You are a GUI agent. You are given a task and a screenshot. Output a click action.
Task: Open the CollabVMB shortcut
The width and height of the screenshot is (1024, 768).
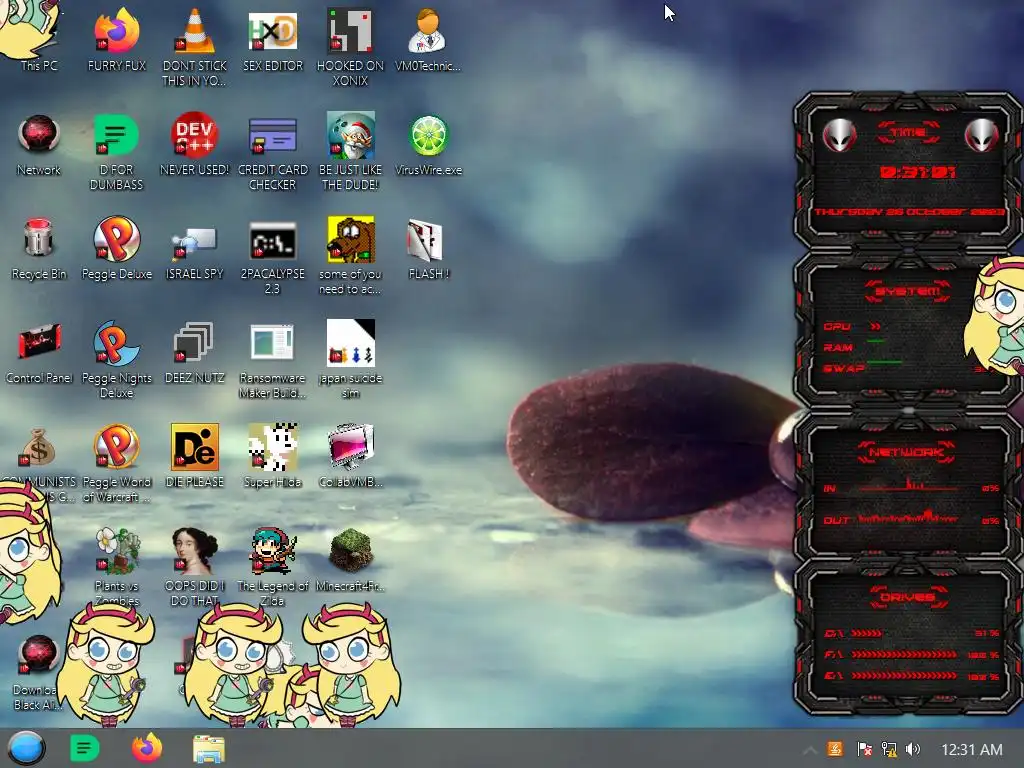[x=350, y=456]
